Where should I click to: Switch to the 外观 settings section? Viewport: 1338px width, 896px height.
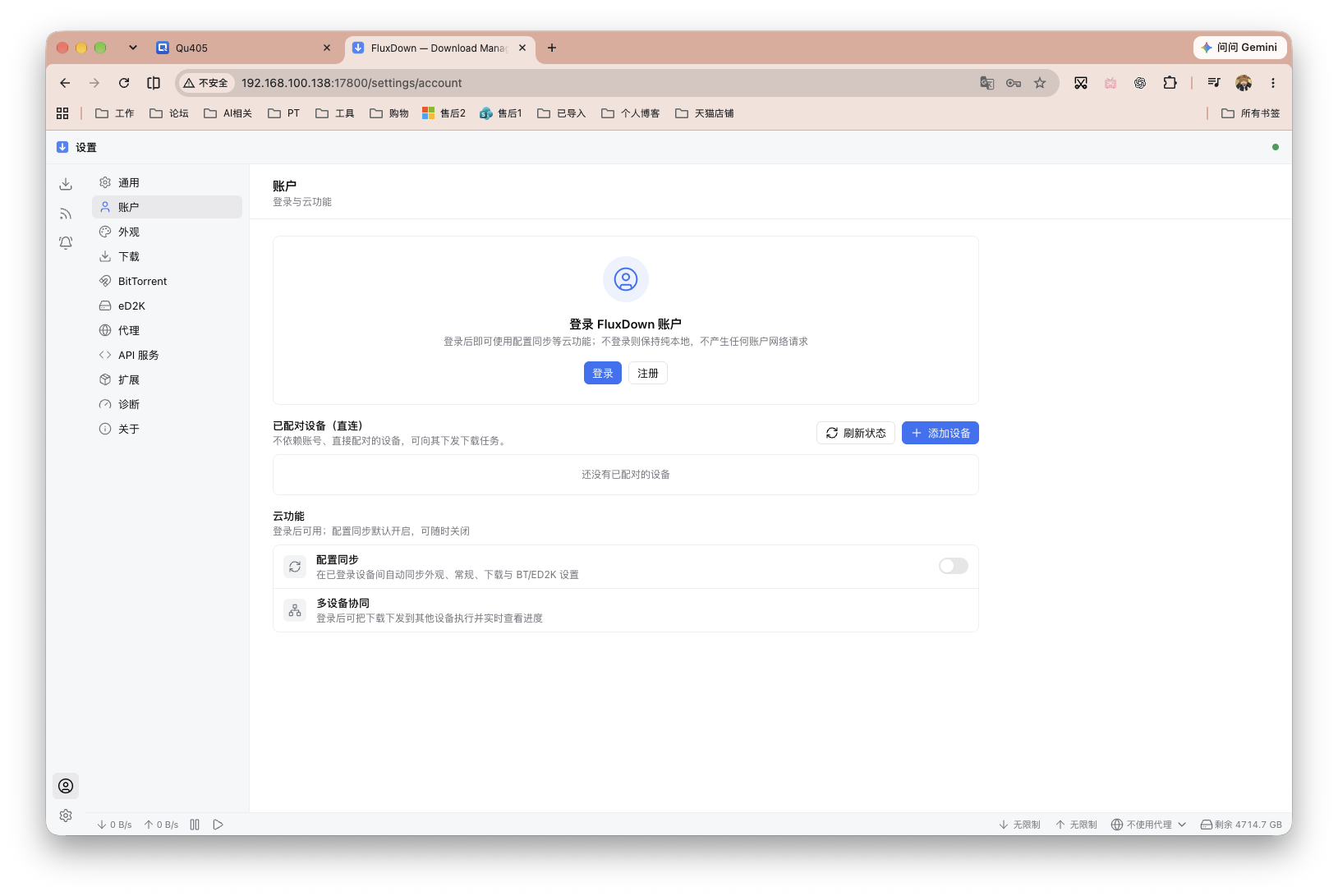pos(168,232)
